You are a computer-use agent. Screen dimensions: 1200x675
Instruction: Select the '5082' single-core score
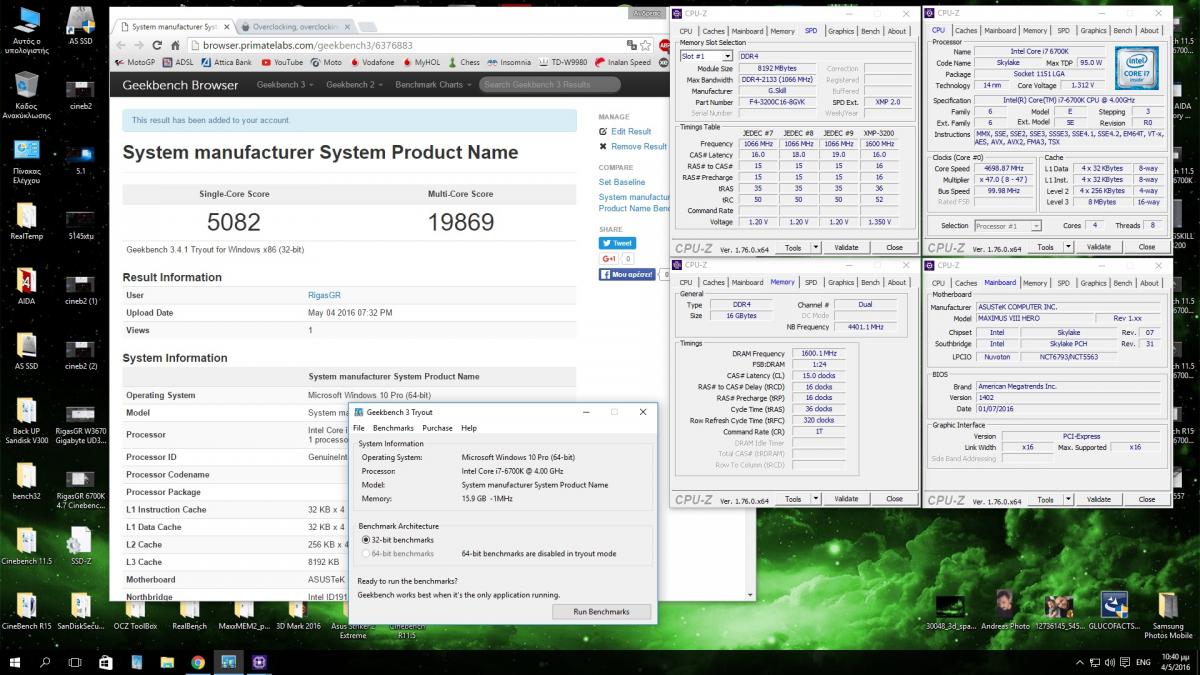click(233, 222)
